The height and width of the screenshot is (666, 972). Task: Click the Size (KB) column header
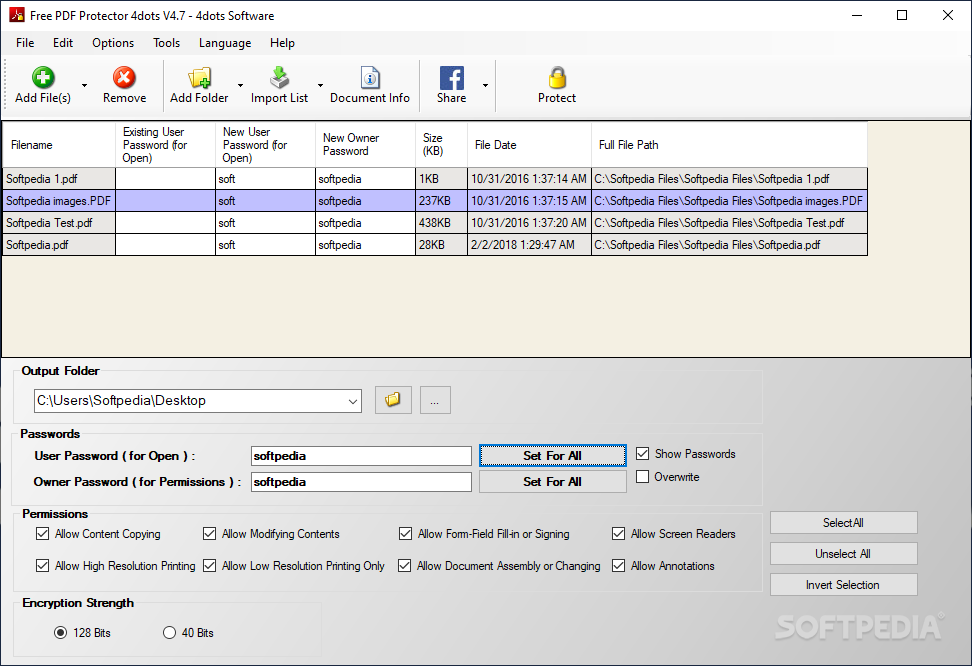[441, 144]
